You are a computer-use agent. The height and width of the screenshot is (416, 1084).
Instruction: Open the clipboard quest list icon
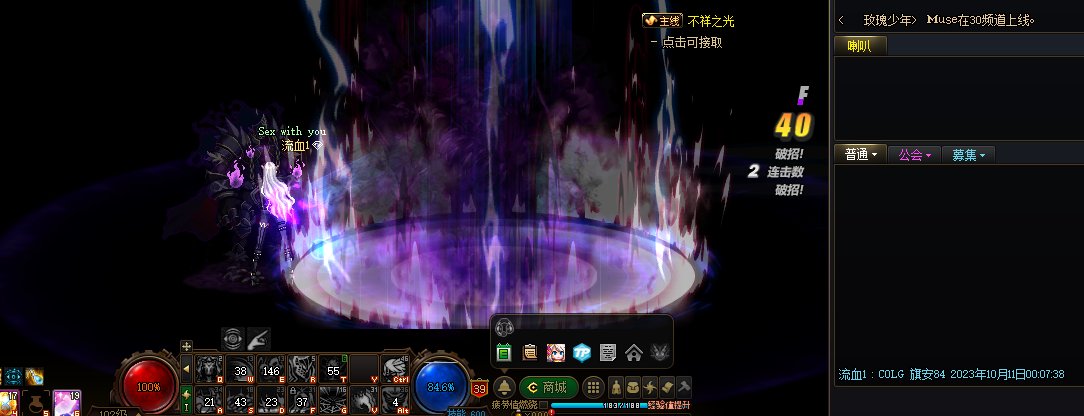[530, 352]
